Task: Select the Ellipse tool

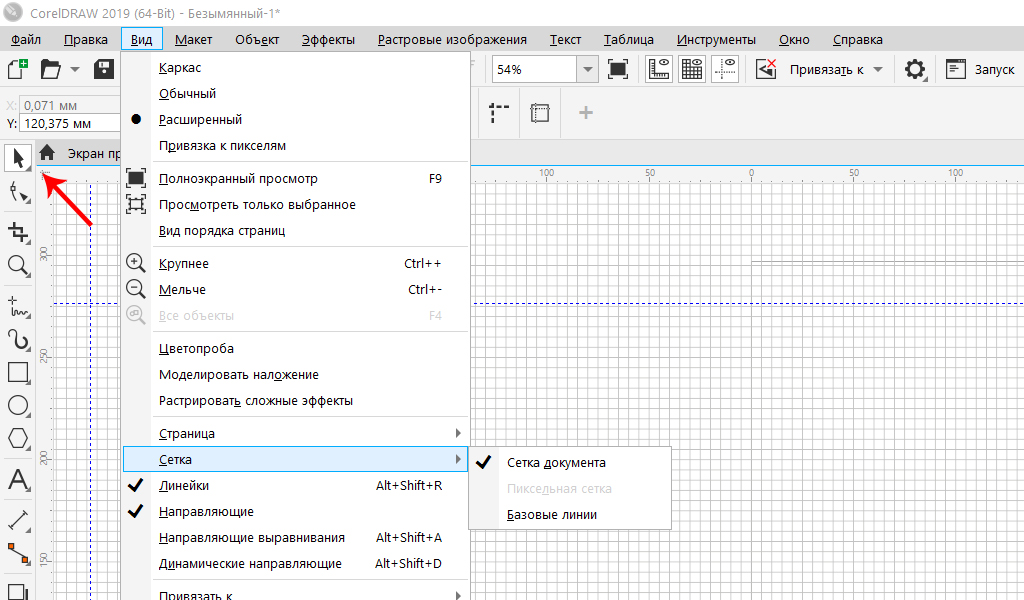Action: [17, 405]
